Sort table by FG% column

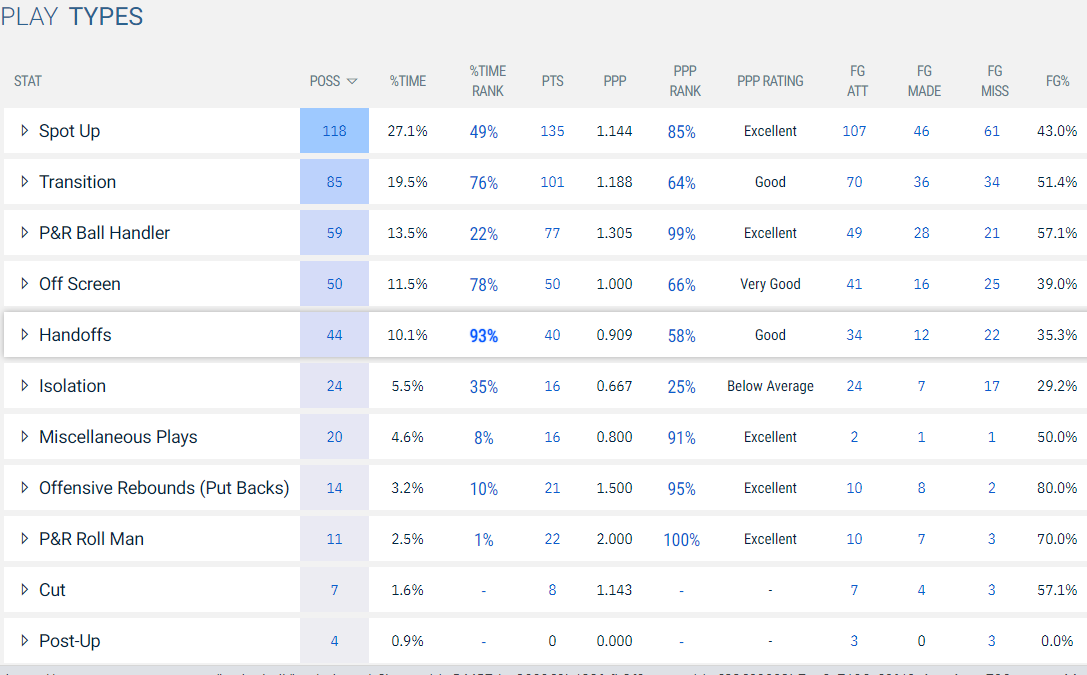pyautogui.click(x=1058, y=81)
